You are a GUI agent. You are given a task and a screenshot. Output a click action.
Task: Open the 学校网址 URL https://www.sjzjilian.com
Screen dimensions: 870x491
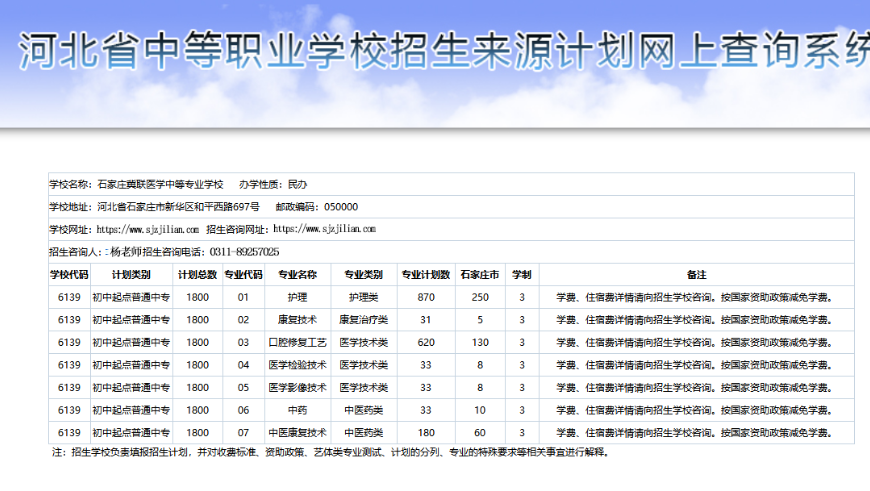click(148, 229)
